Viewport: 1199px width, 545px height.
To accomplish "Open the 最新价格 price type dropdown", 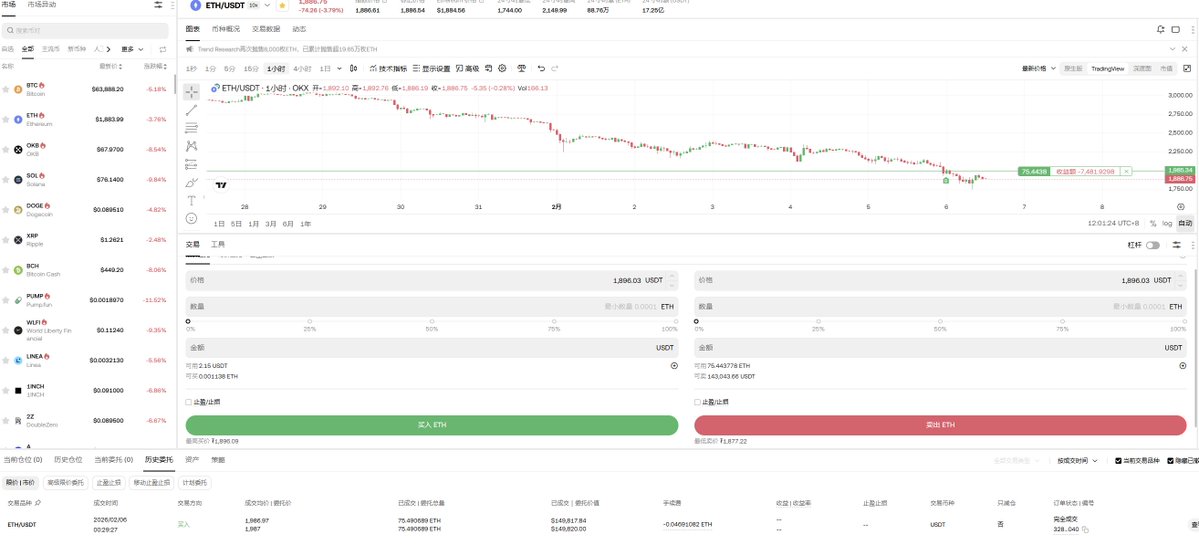I will 1039,68.
